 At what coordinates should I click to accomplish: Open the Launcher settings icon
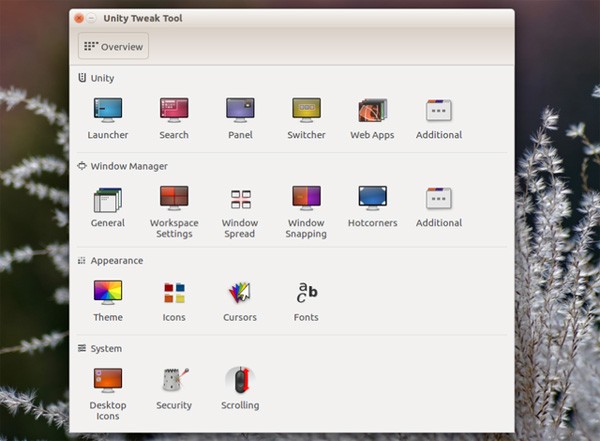coord(108,110)
